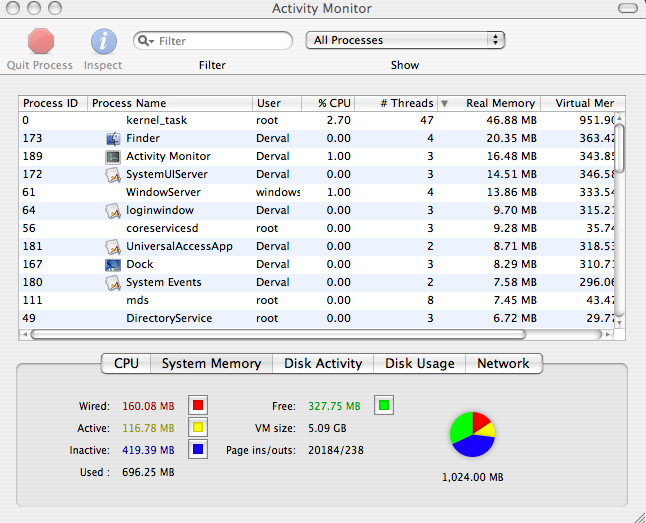Select the WindowServer process row
This screenshot has width=646, height=523.
[316, 192]
